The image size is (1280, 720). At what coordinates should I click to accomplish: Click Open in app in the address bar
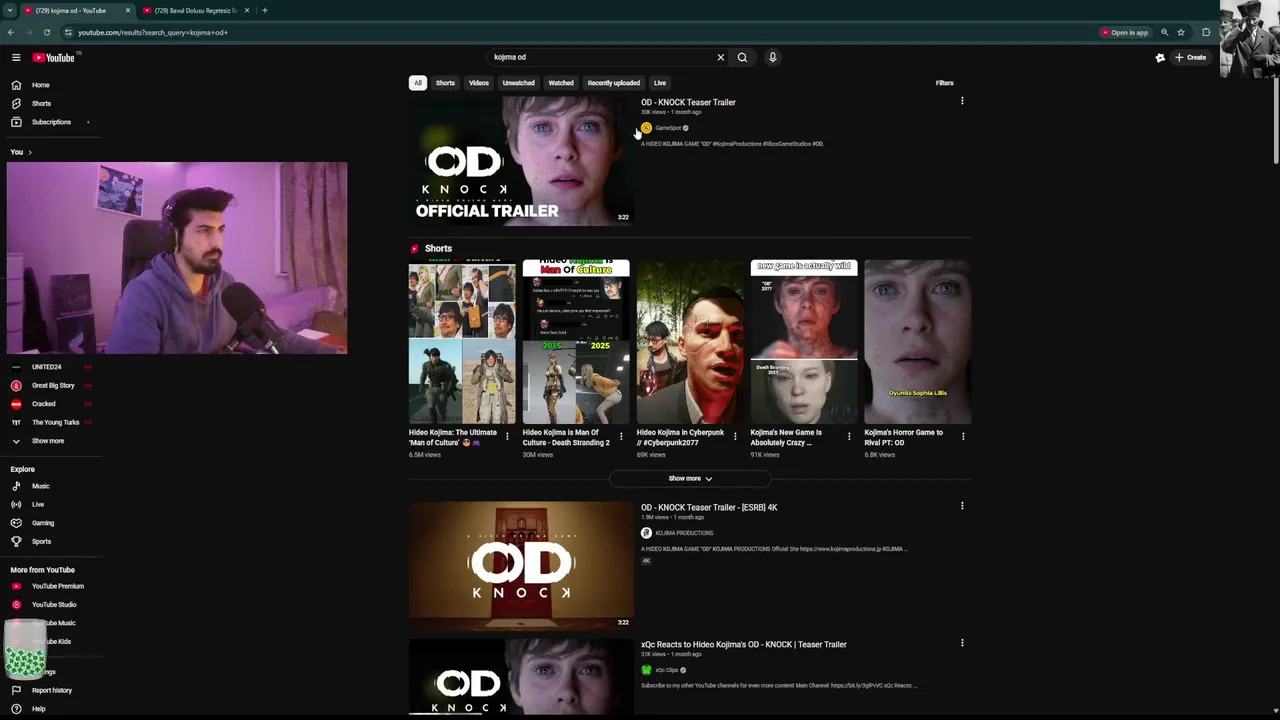1125,32
